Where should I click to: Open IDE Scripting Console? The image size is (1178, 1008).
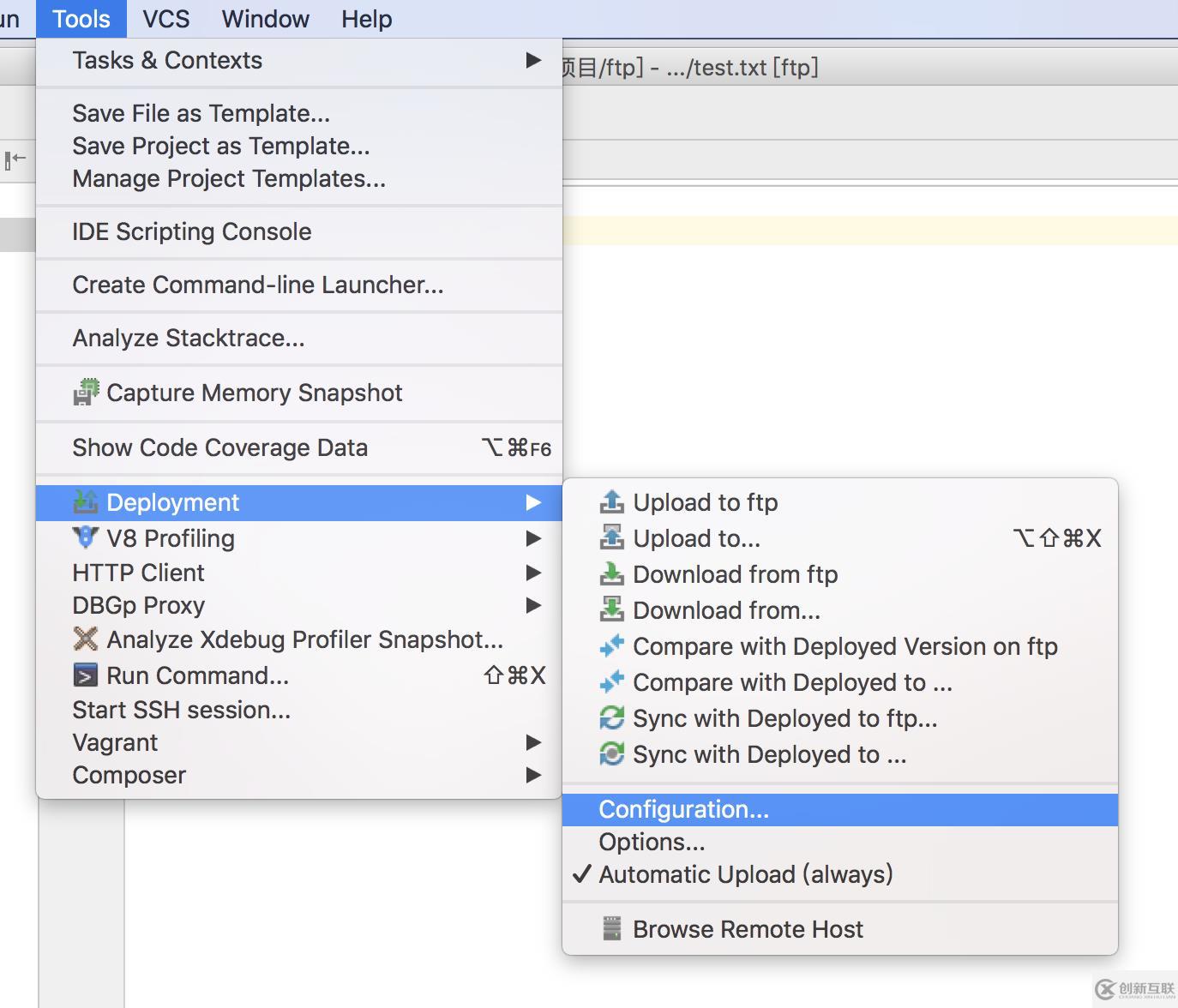299,231
